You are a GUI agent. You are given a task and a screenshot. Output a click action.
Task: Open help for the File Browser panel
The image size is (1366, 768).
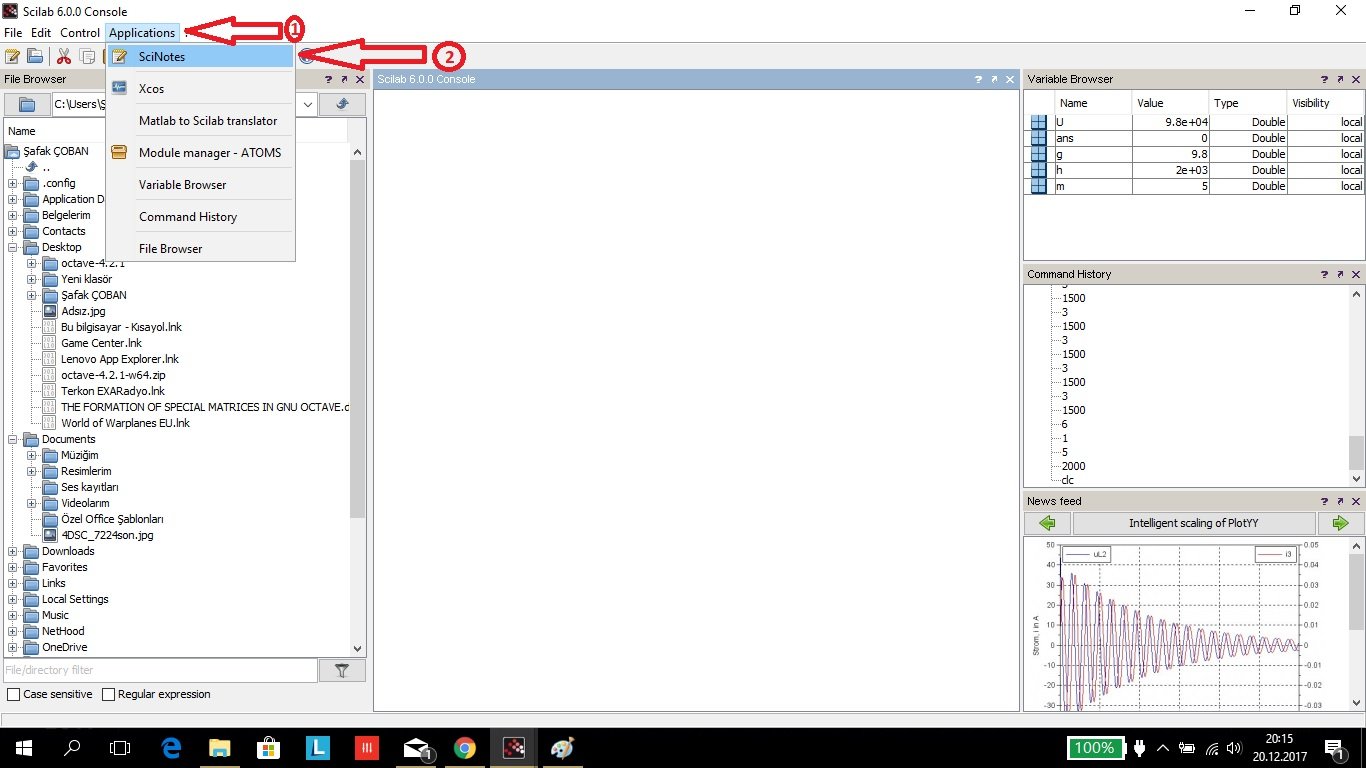[x=328, y=79]
